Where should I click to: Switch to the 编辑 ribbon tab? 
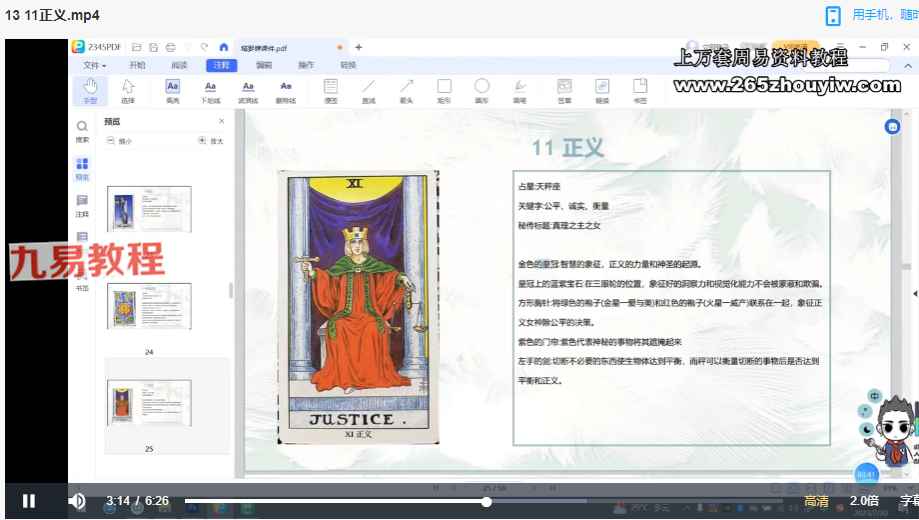pos(264,65)
